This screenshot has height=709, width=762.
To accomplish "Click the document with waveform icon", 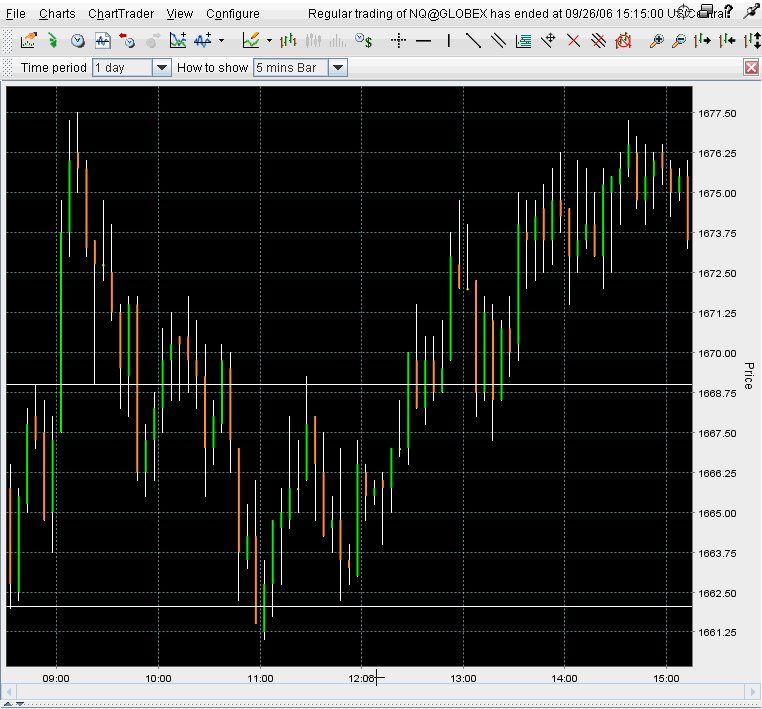I will pos(103,40).
